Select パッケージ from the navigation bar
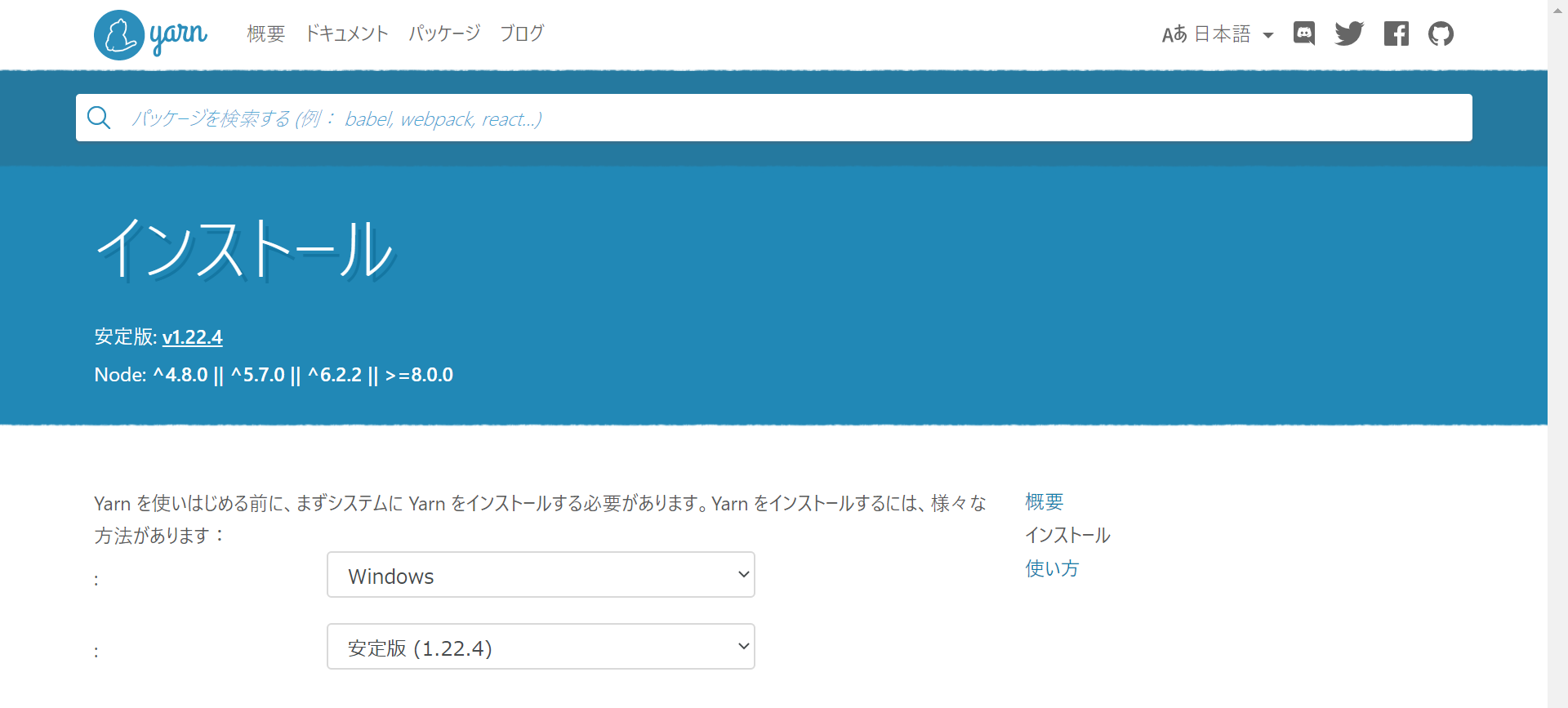Viewport: 1568px width, 708px height. click(x=444, y=33)
